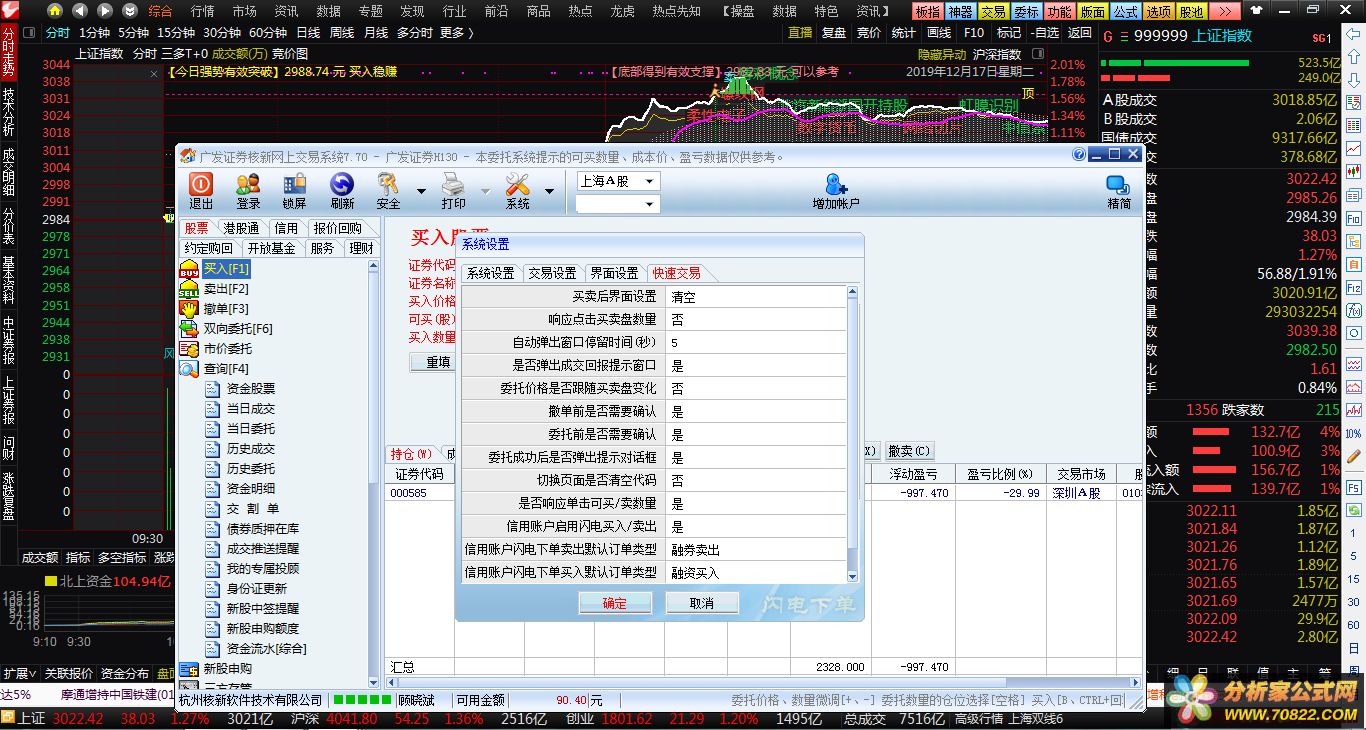Image resolution: width=1366 pixels, height=730 pixels.
Task: Click the red >> more tools button
Action: 1224,11
